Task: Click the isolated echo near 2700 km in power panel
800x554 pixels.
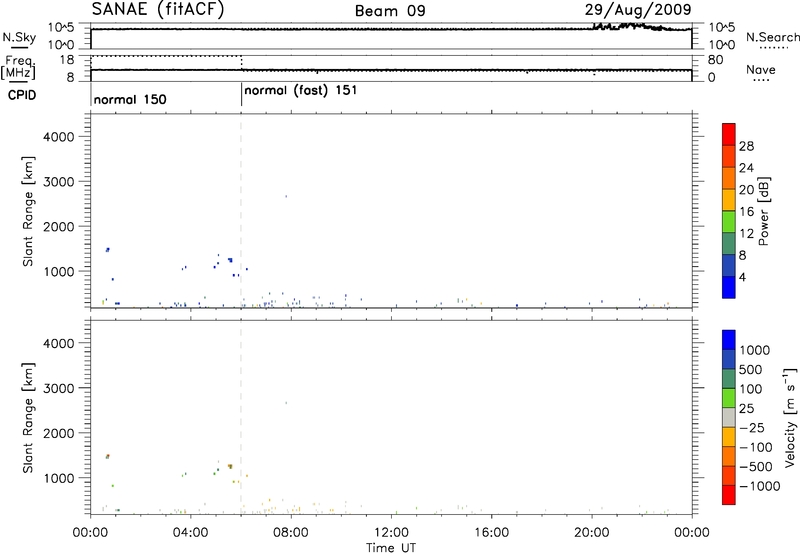Action: (286, 196)
